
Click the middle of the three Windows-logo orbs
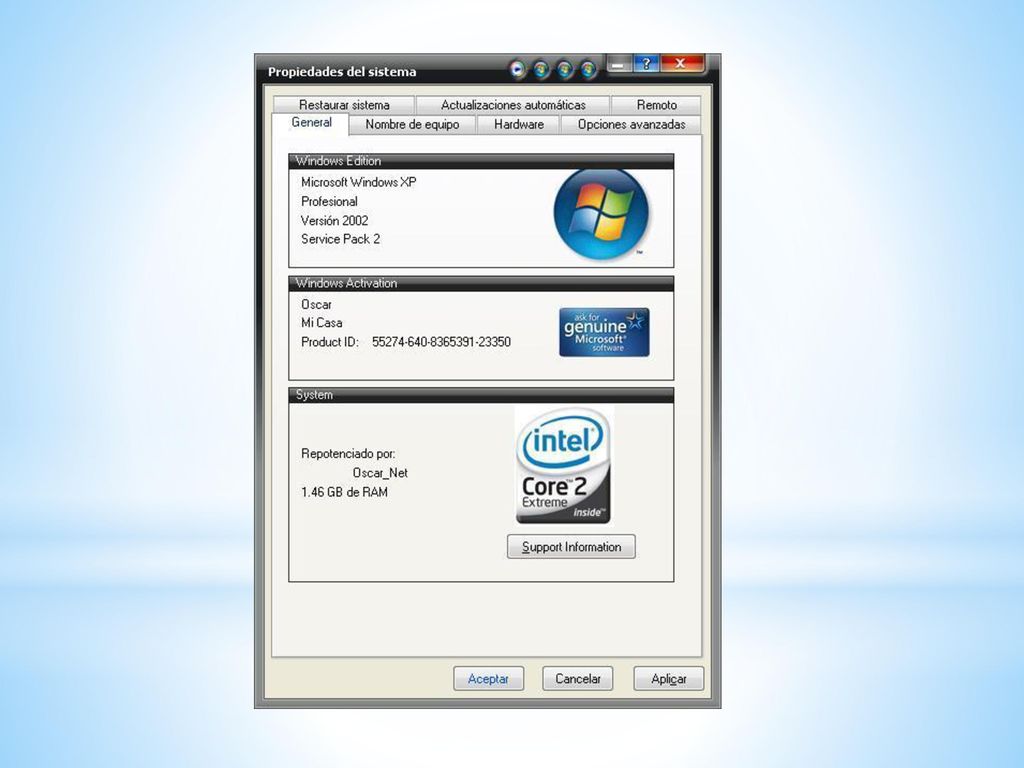565,69
